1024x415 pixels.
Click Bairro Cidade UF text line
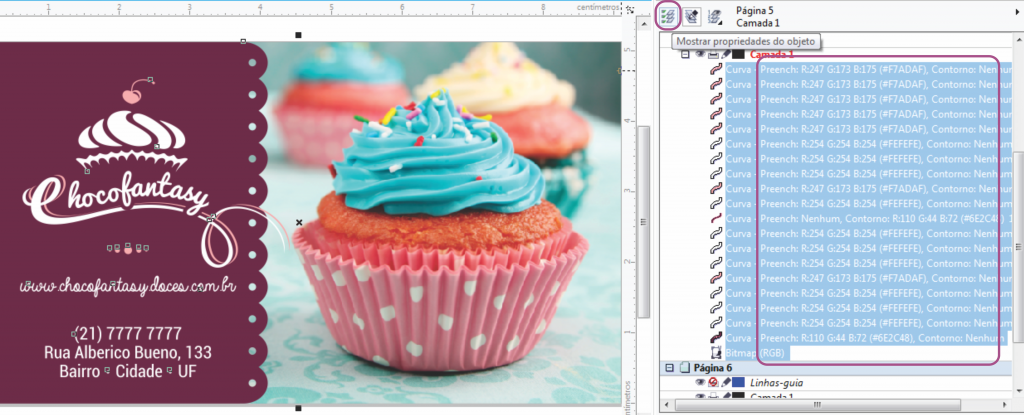(128, 371)
